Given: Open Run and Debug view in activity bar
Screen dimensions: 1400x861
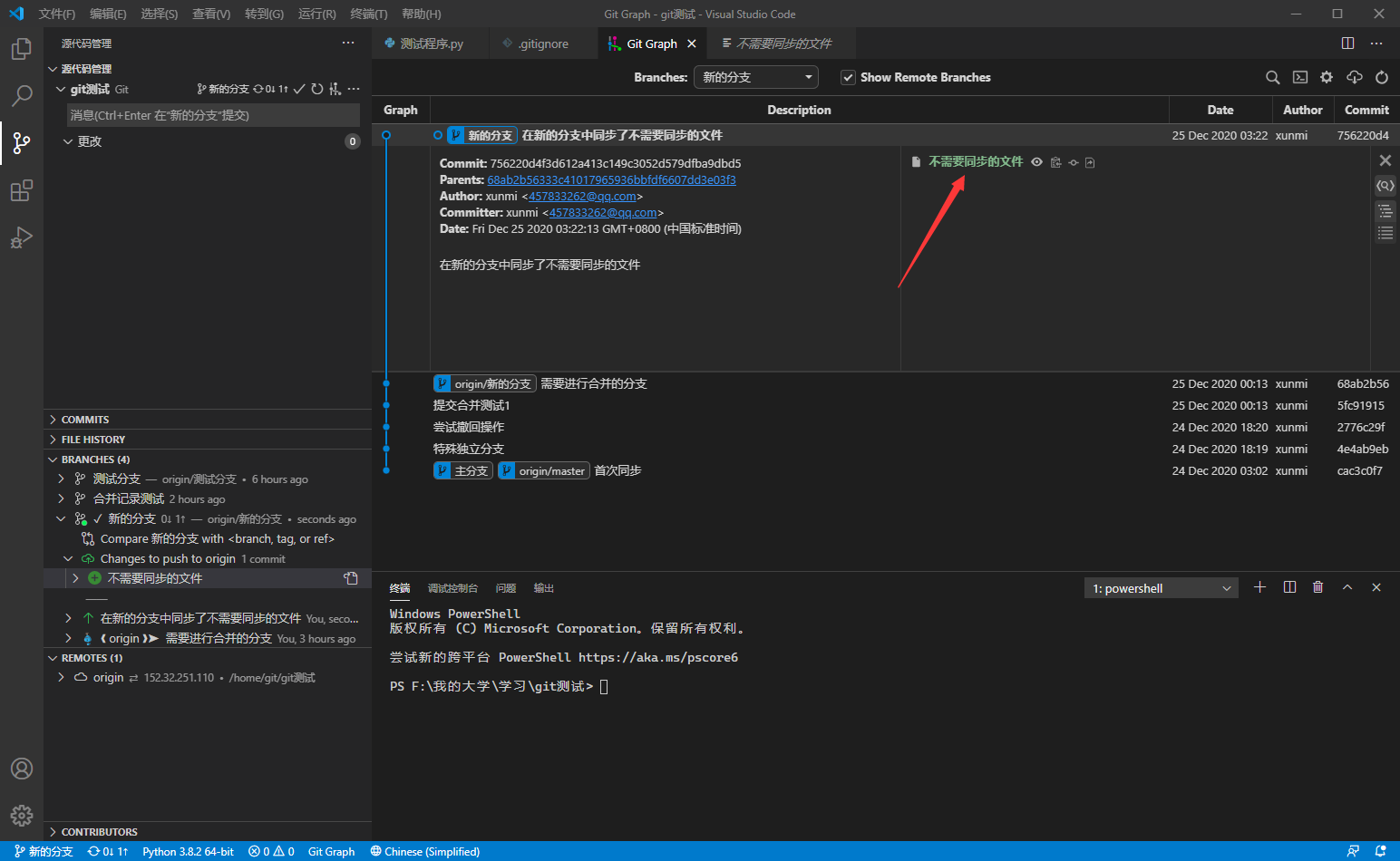Looking at the screenshot, I should coord(22,237).
